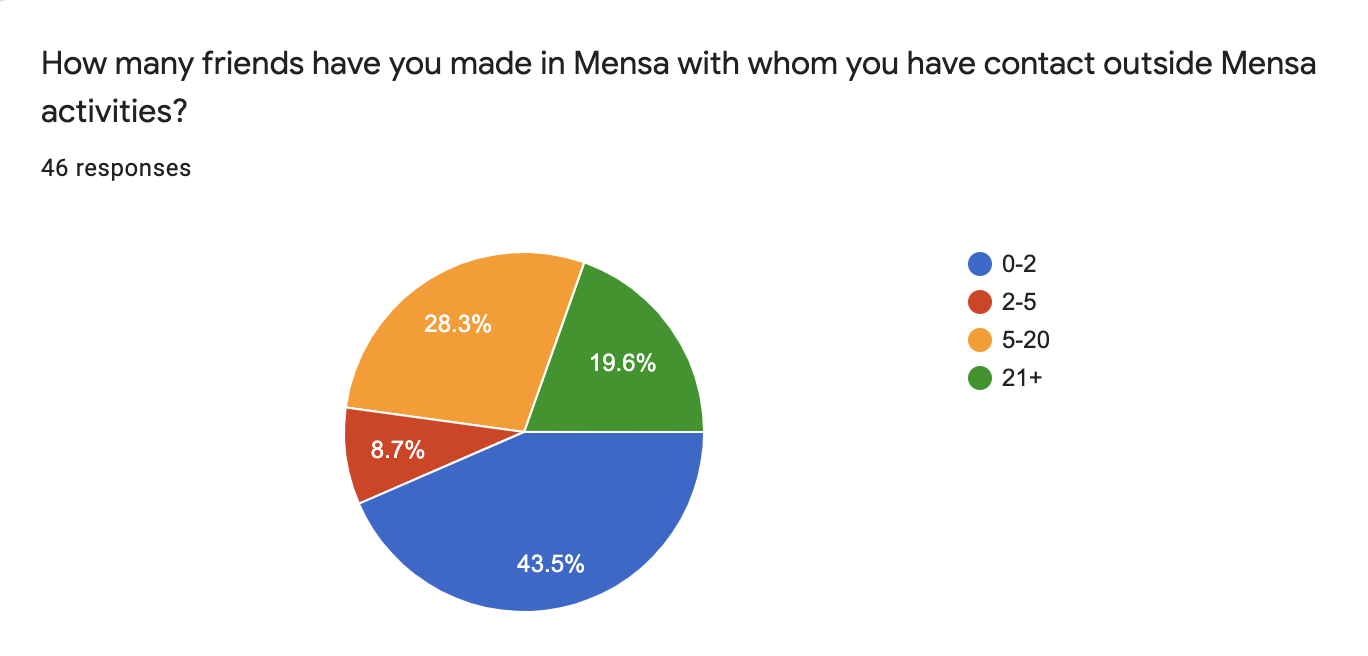The width and height of the screenshot is (1368, 656).
Task: Click the pie center where slices meet
Action: point(525,432)
